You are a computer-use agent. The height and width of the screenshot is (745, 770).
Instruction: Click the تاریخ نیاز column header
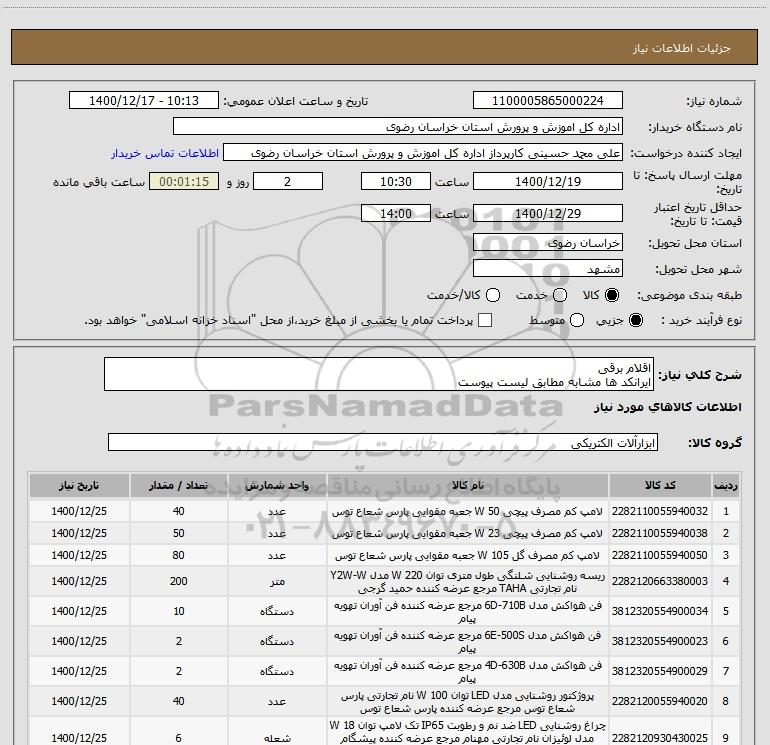[79, 486]
